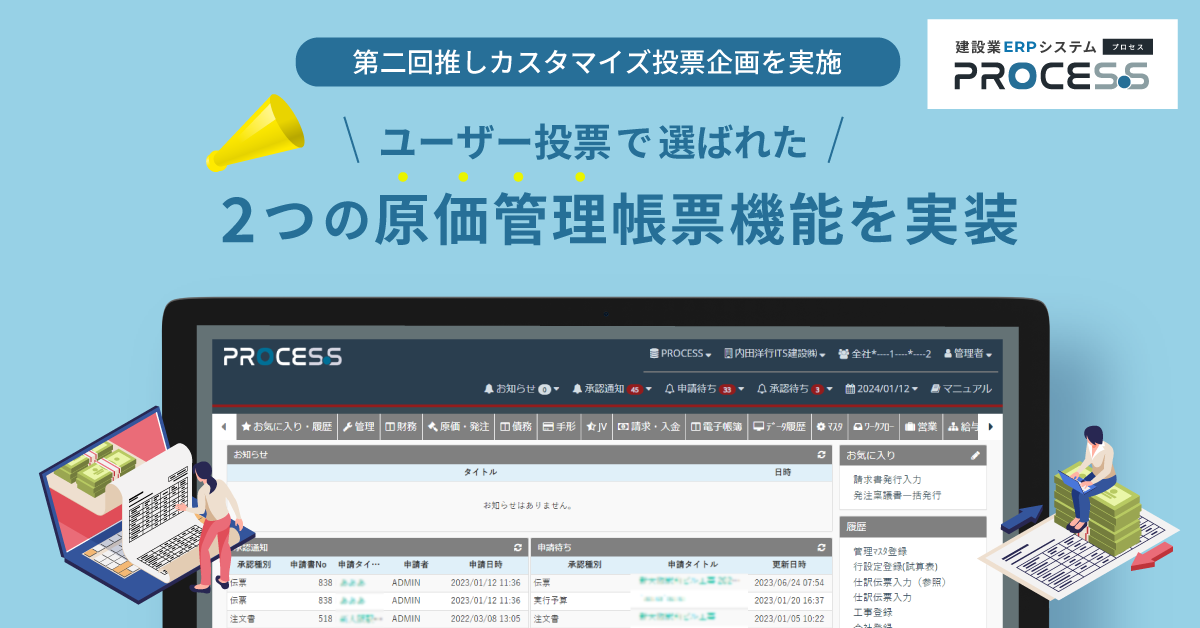The width and height of the screenshot is (1200, 628).
Task: Select the 2023/01/05 10:22 注文書 row
Action: pos(681,619)
